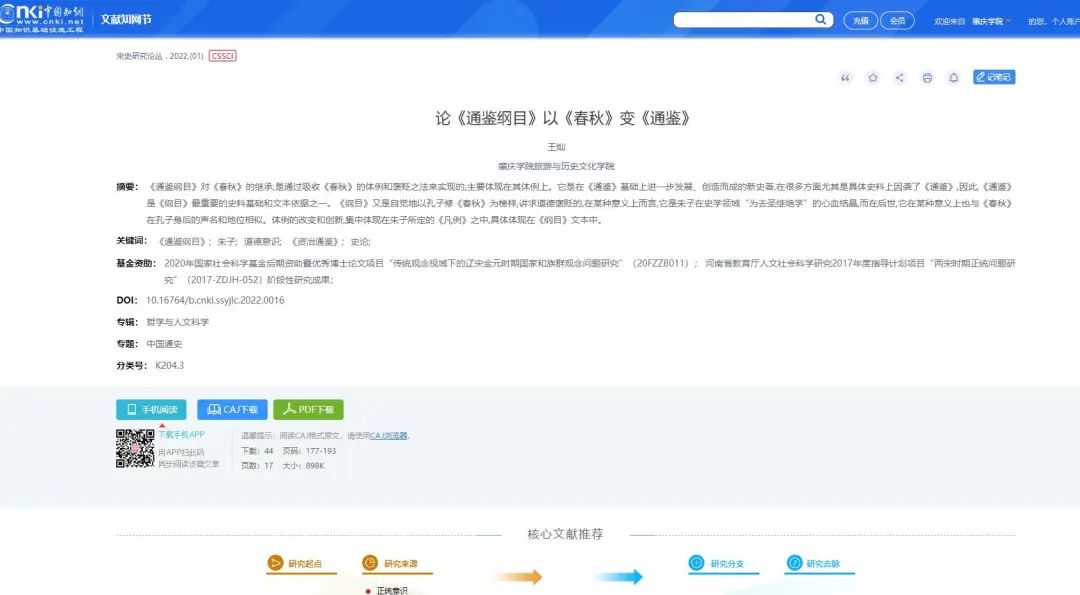Select the 研究来源 icon
Screen dimensions: 1080x595
370,563
